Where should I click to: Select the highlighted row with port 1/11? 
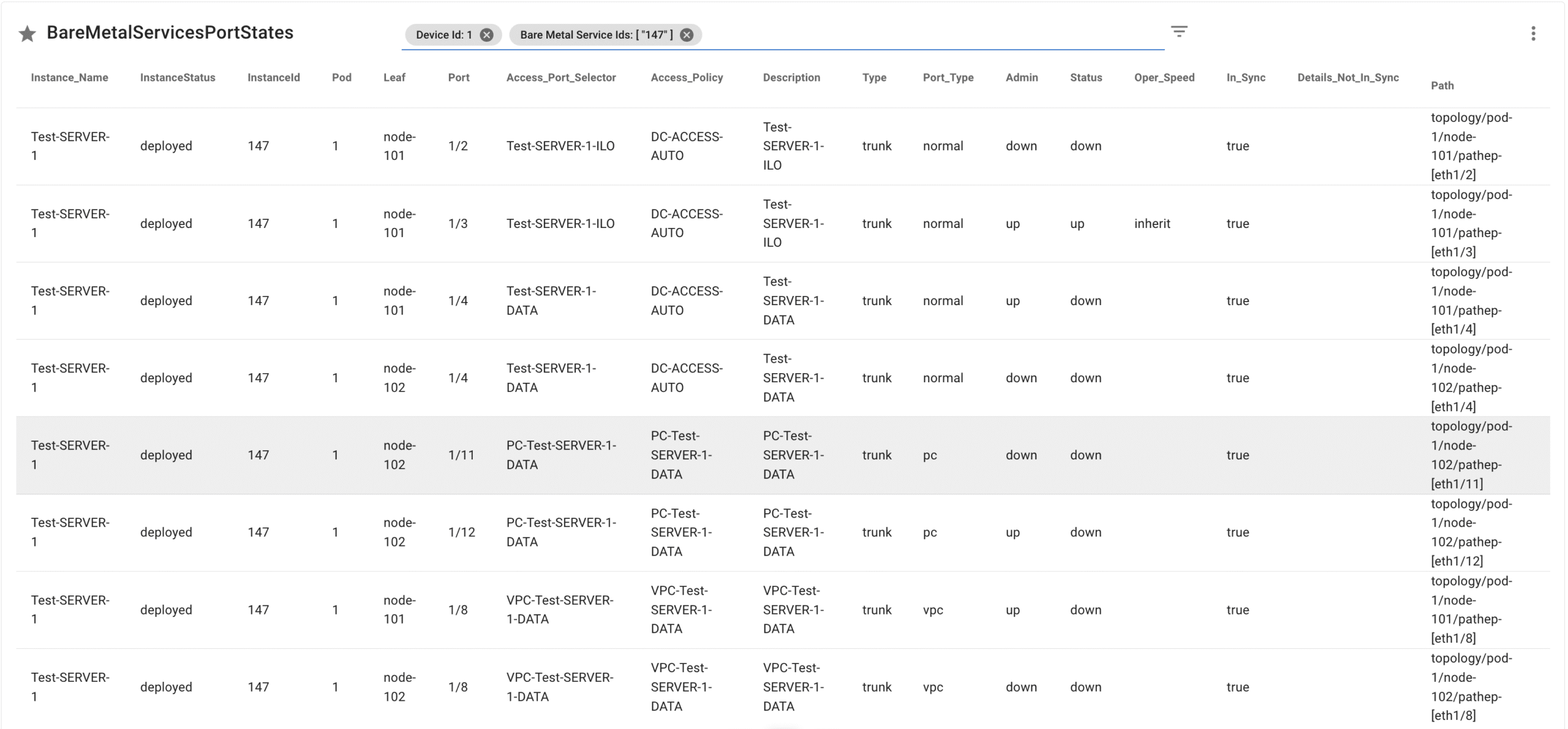(x=461, y=455)
